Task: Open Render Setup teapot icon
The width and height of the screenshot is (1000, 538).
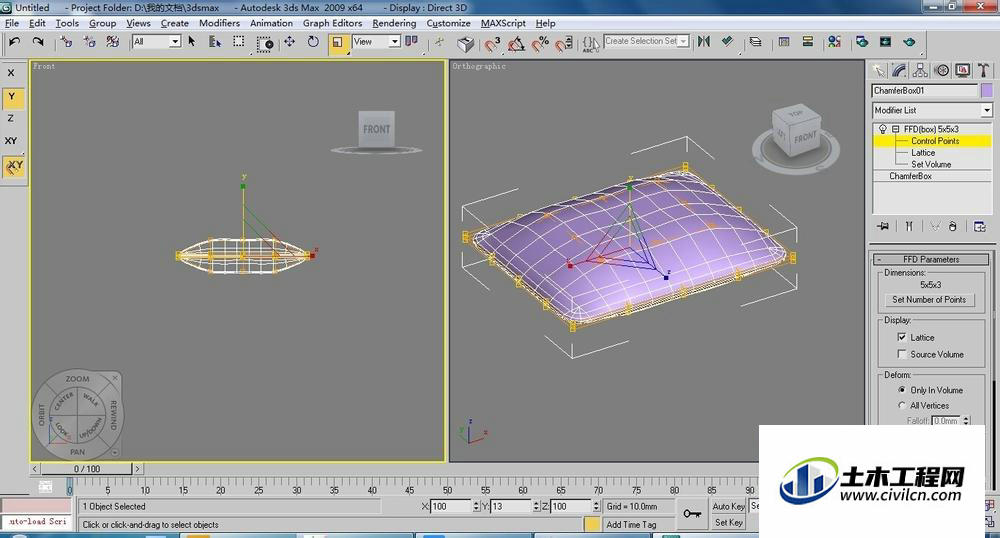Action: click(862, 42)
